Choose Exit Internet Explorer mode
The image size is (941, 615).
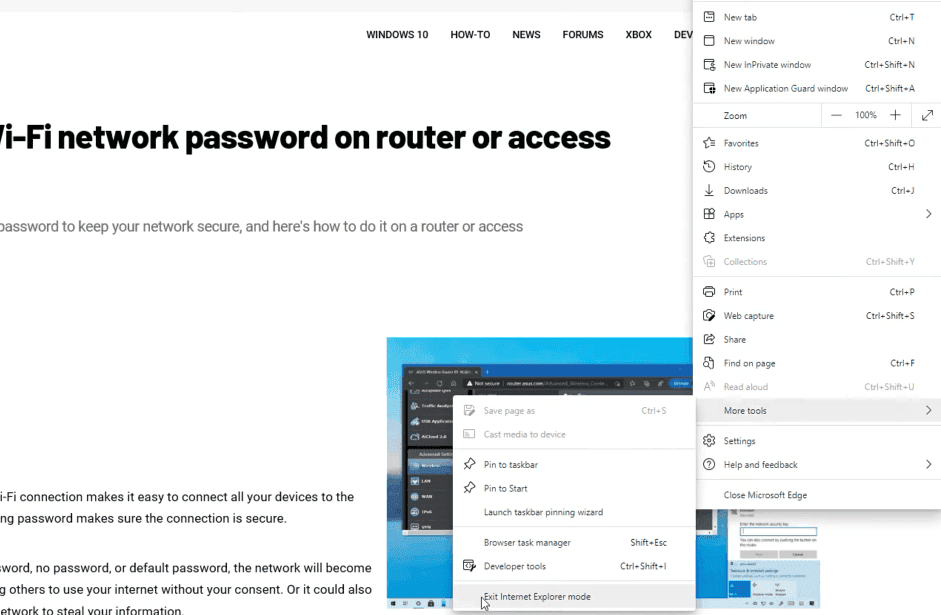coord(574,596)
